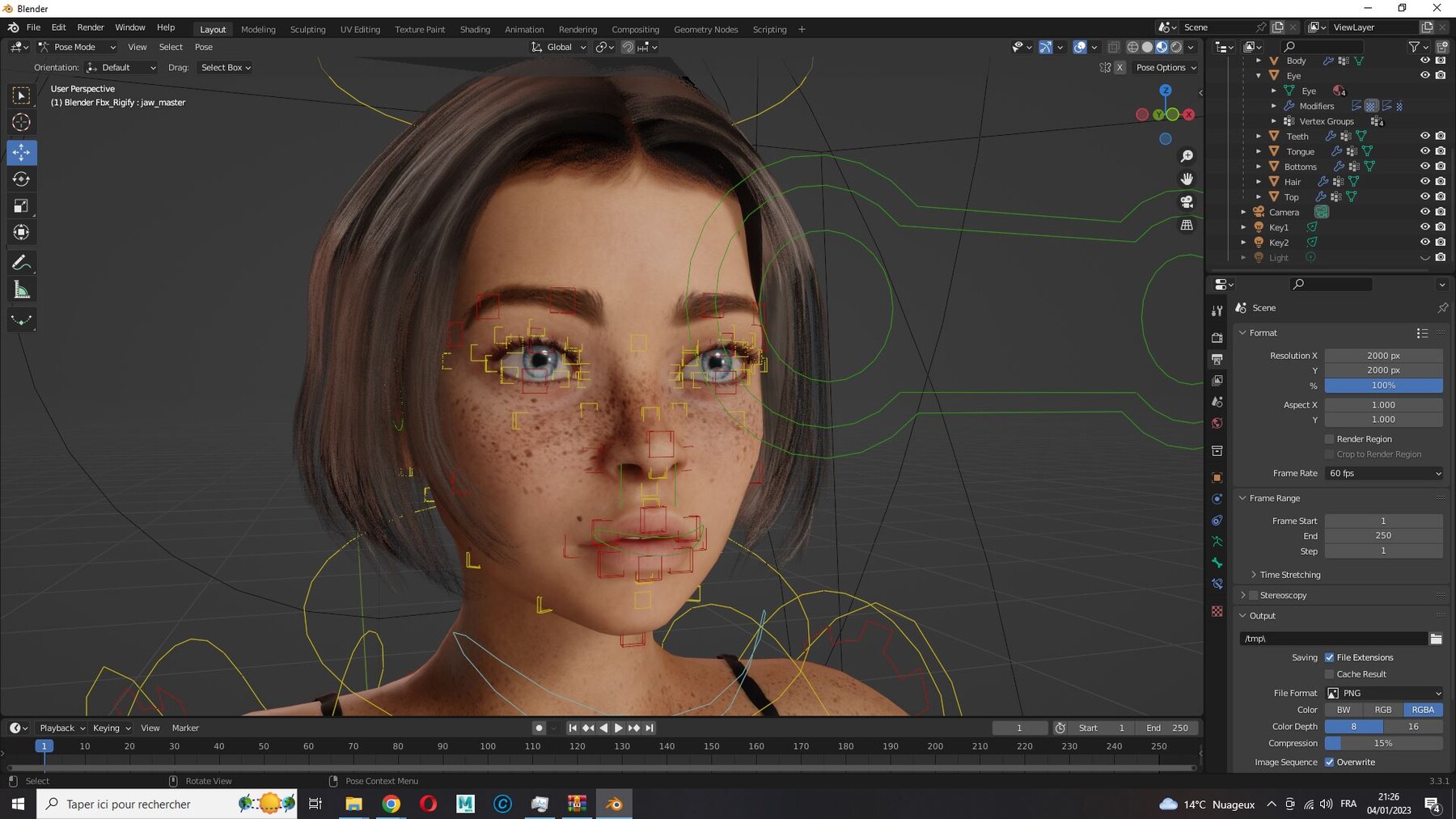Open the timeline Keying popover
The width and height of the screenshot is (1456, 819).
(x=111, y=728)
